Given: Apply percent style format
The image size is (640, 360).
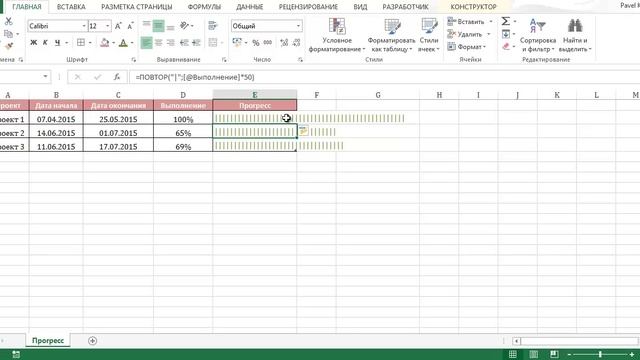Looking at the screenshot, I should [x=256, y=42].
